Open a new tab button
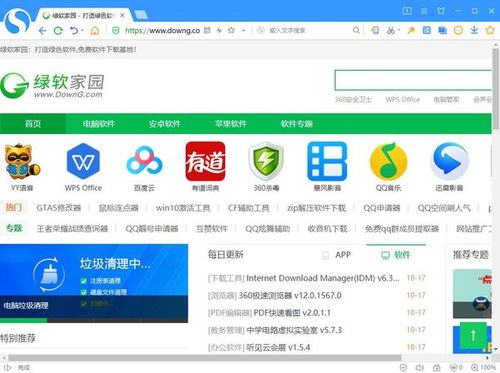 coord(141,15)
